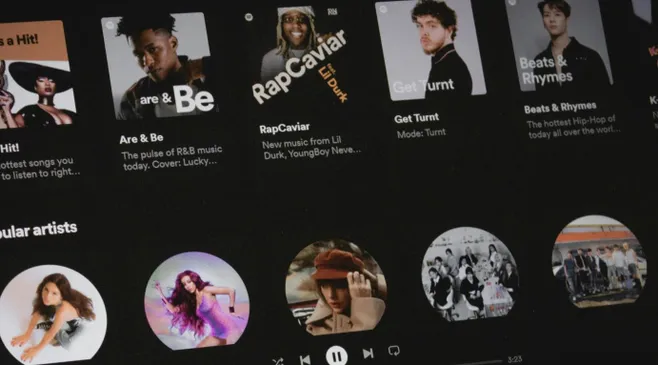658x365 pixels.
Task: Open the artist with purple hair
Action: pos(197,300)
